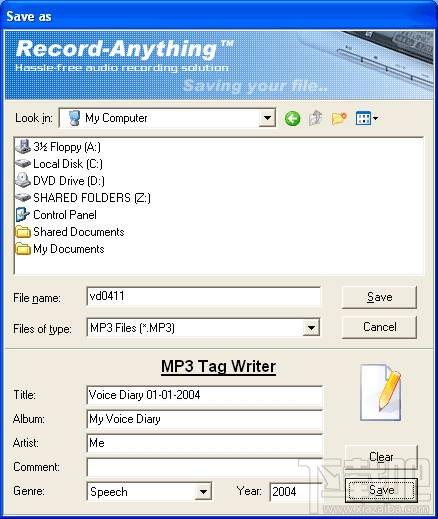The image size is (438, 519).
Task: Click the Year field showing 2004
Action: tap(295, 491)
